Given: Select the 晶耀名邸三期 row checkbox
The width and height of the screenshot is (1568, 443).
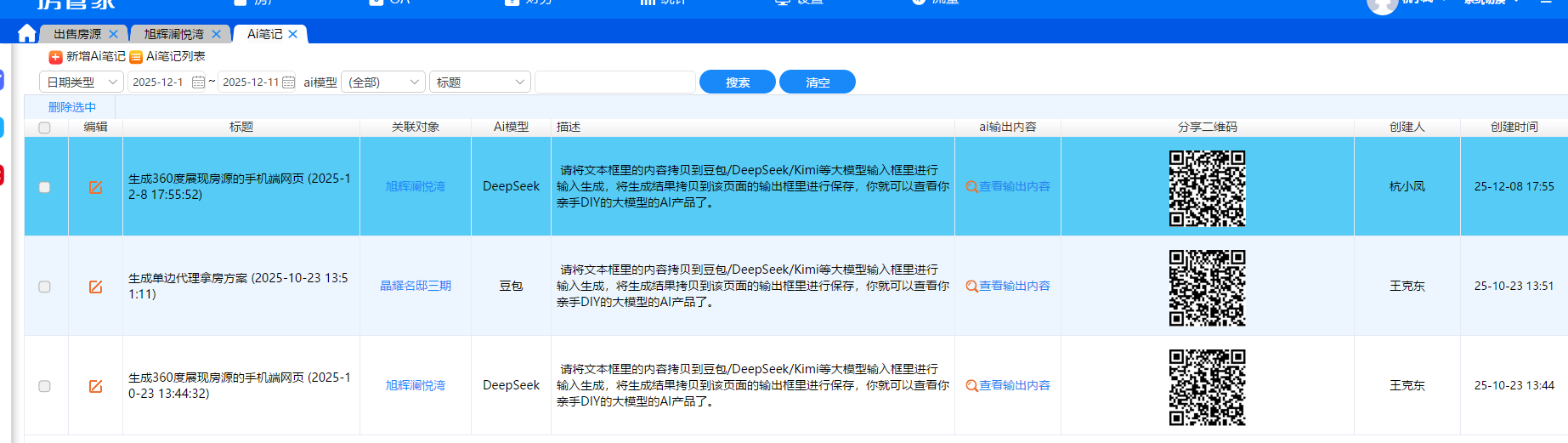Looking at the screenshot, I should [x=44, y=287].
